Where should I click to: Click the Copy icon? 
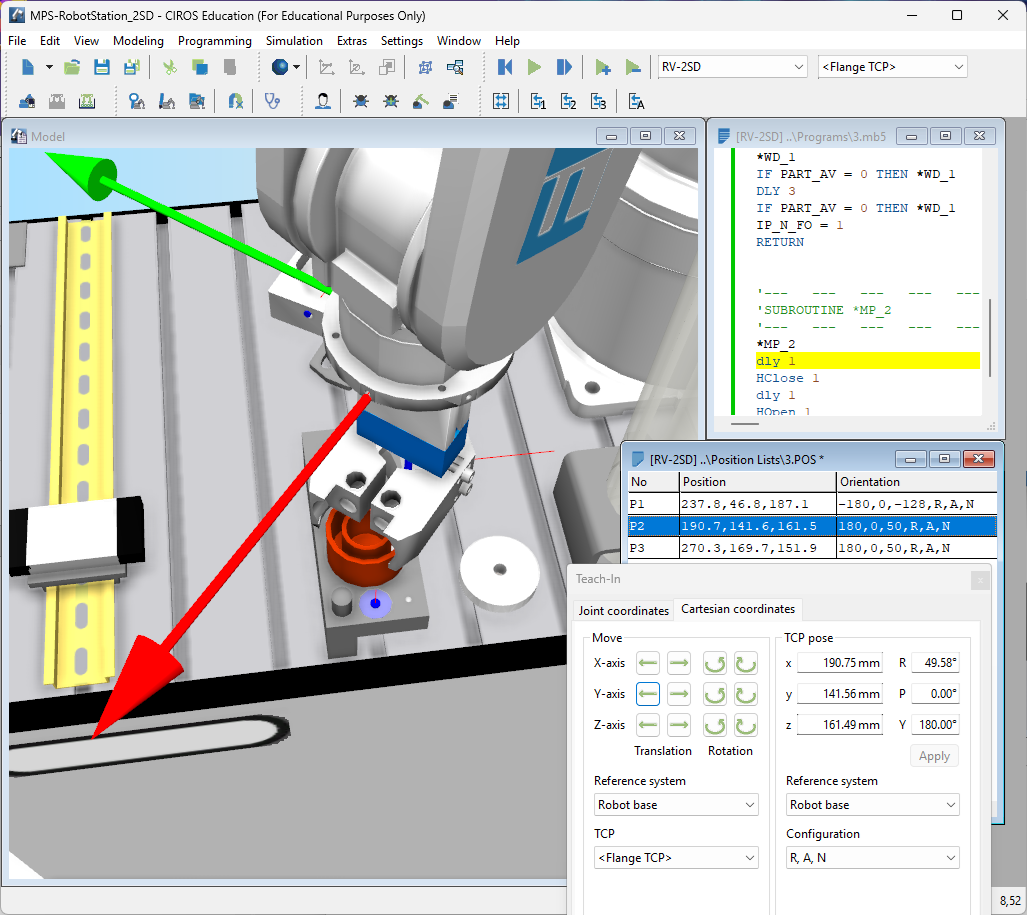200,67
